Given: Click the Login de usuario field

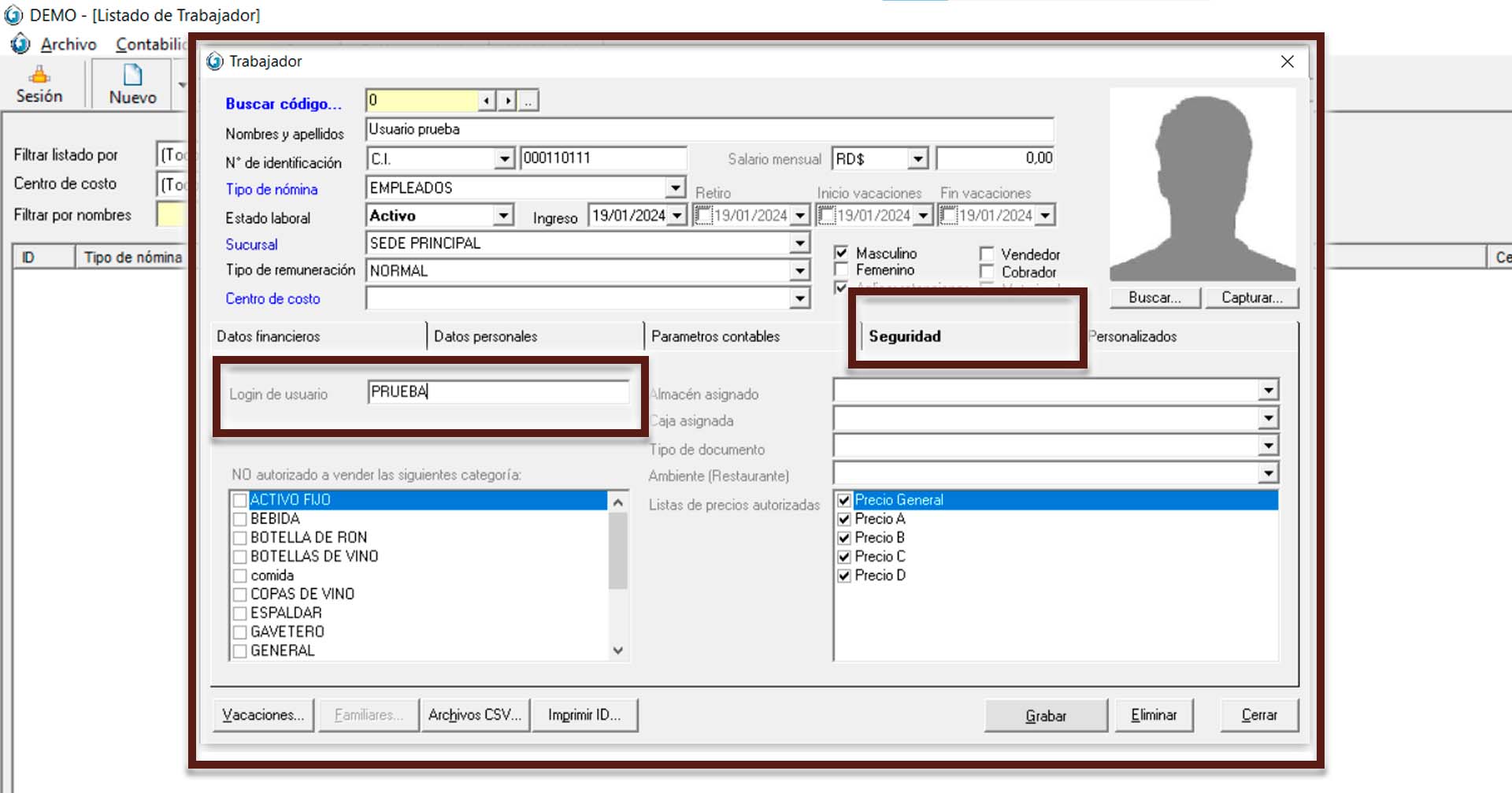Looking at the screenshot, I should tap(498, 392).
